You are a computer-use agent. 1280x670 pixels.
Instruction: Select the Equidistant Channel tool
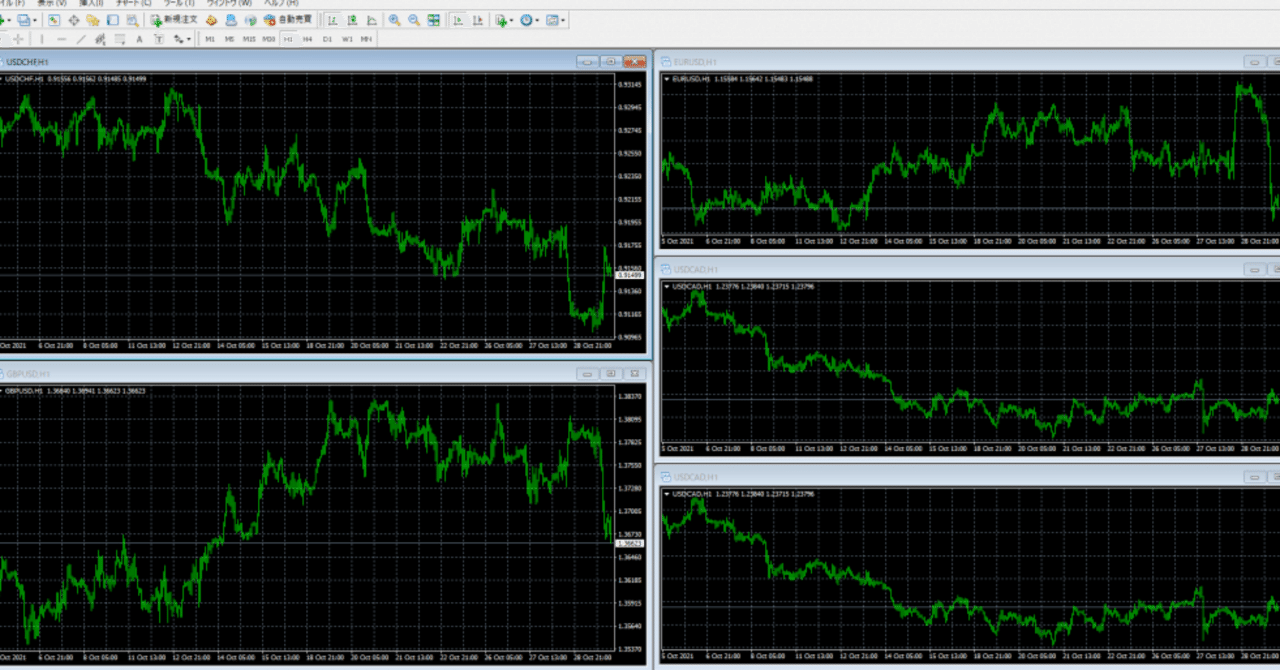pos(100,39)
